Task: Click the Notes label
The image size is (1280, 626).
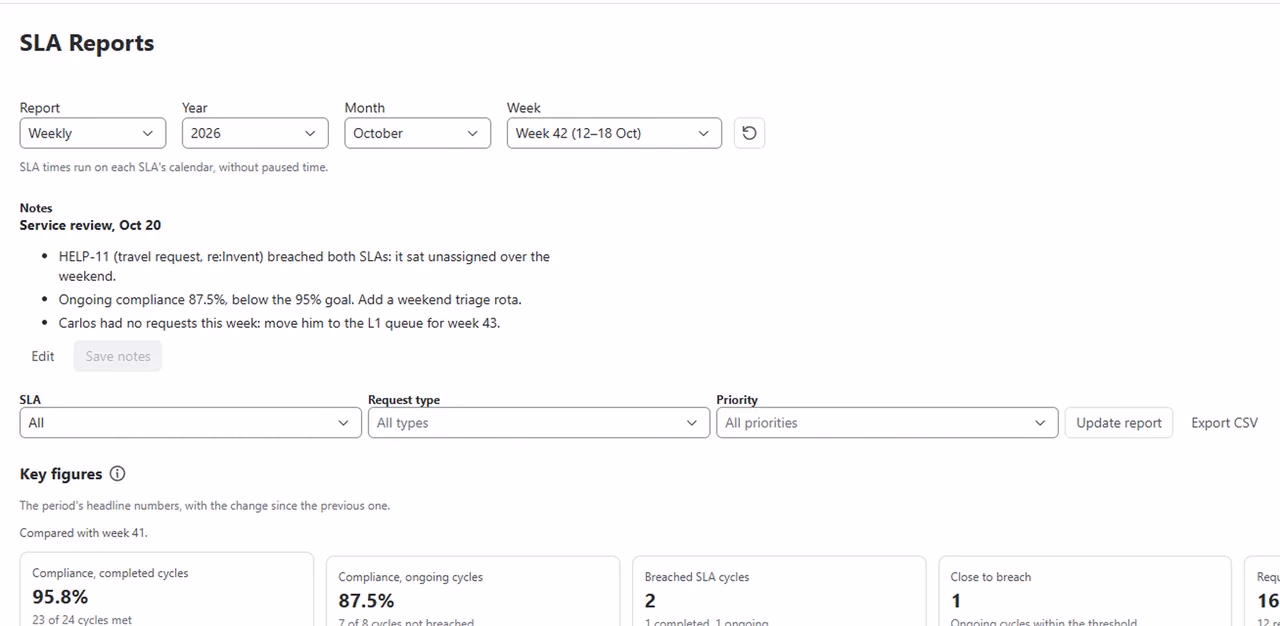Action: (36, 208)
